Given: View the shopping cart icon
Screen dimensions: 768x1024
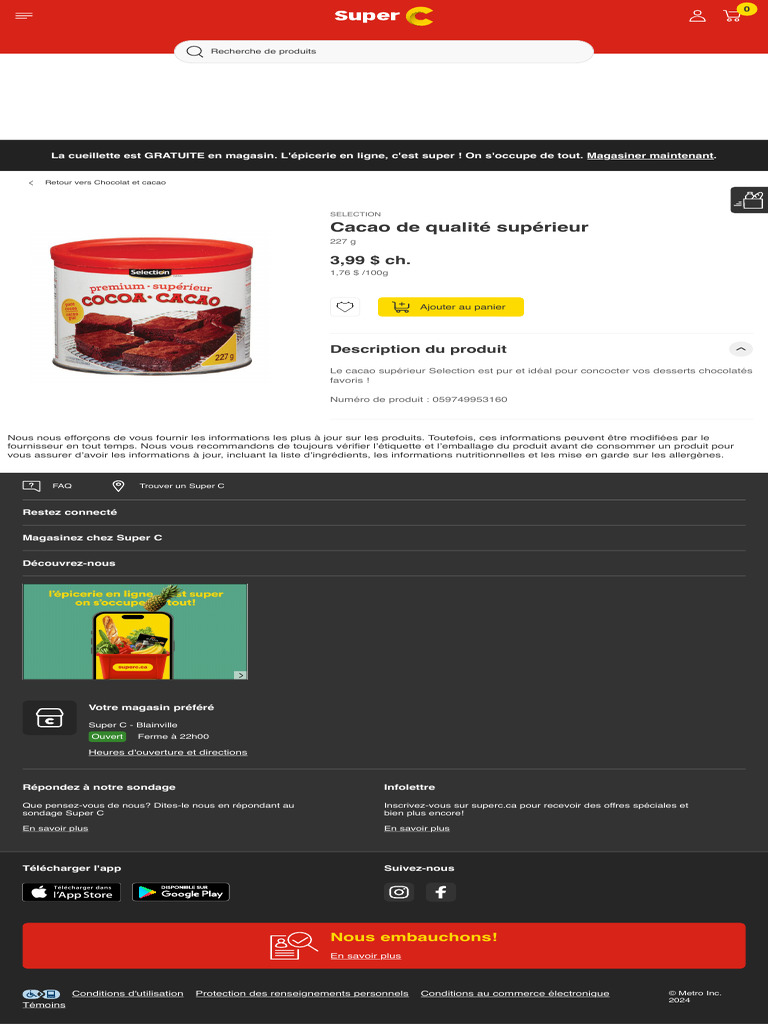Looking at the screenshot, I should pos(733,16).
